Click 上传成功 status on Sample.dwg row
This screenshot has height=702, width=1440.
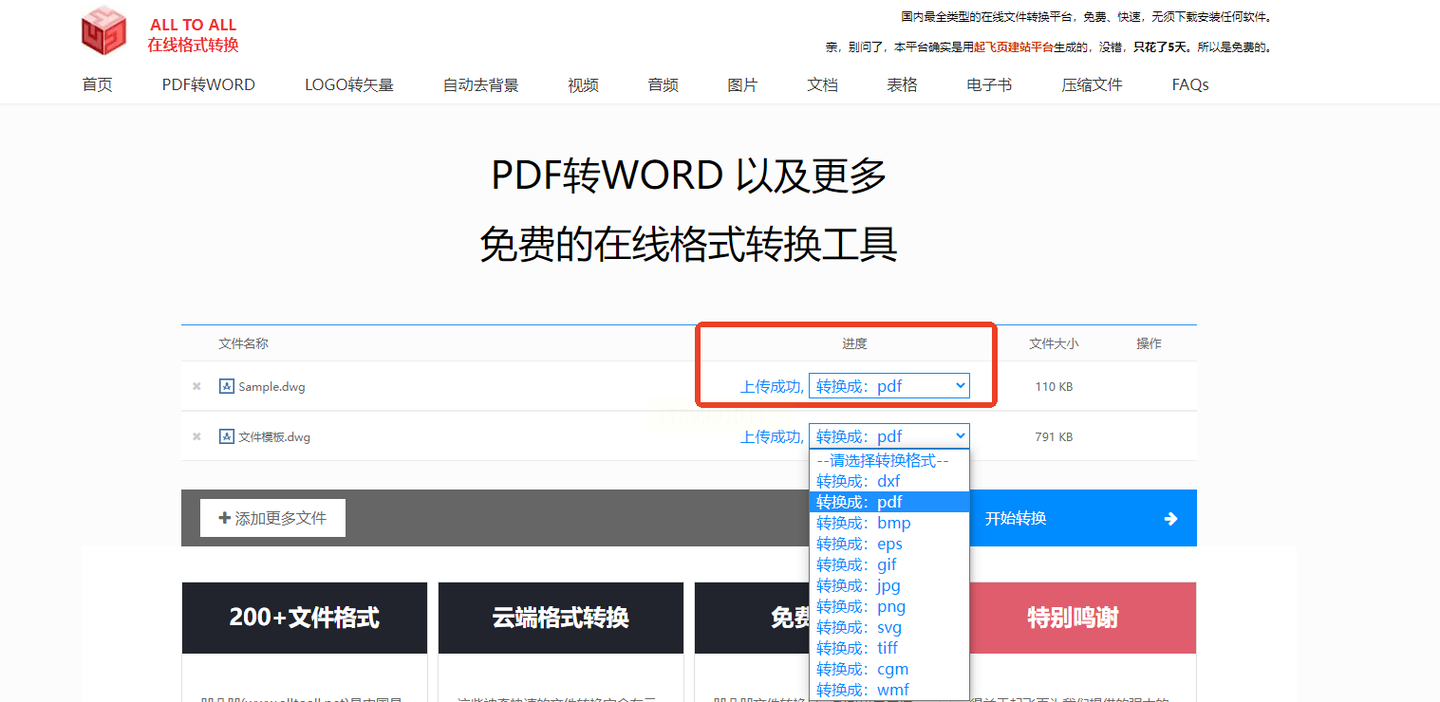click(772, 386)
